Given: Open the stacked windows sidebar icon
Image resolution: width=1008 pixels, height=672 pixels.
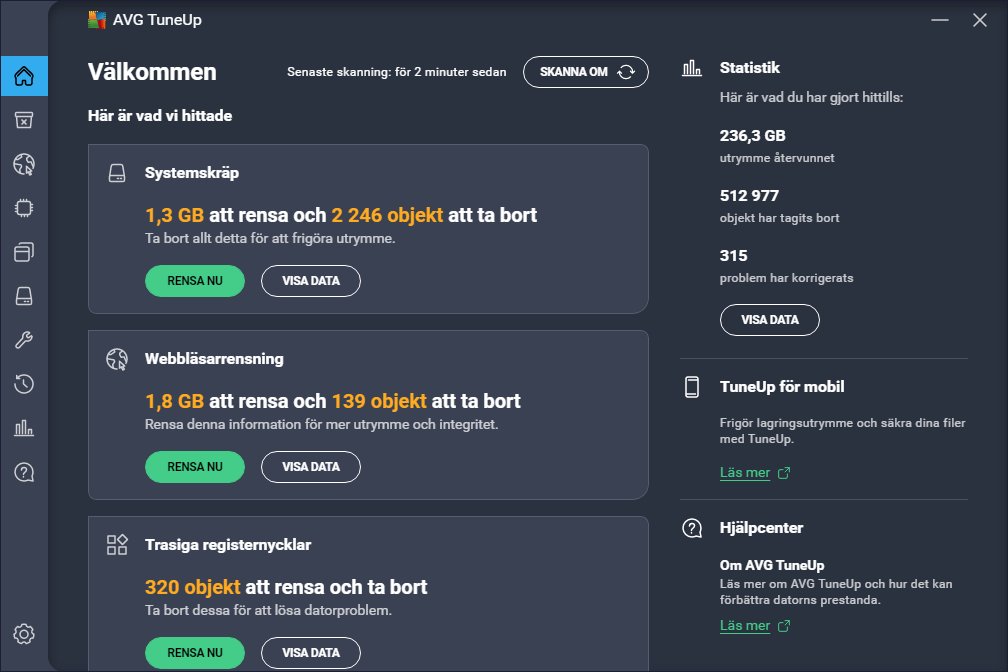Looking at the screenshot, I should click(x=24, y=251).
